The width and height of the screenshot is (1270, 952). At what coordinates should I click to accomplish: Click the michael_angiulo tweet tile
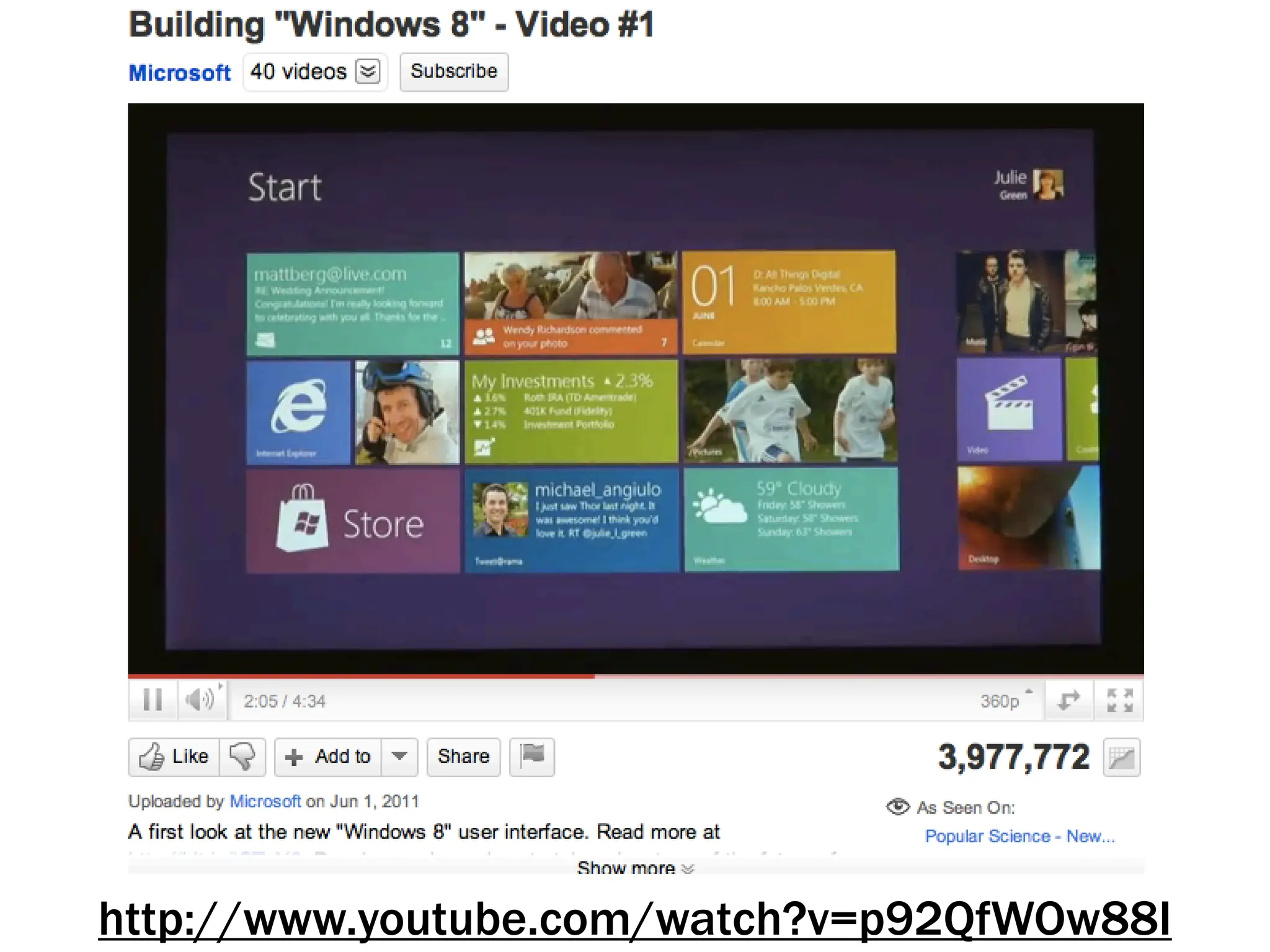click(x=572, y=521)
